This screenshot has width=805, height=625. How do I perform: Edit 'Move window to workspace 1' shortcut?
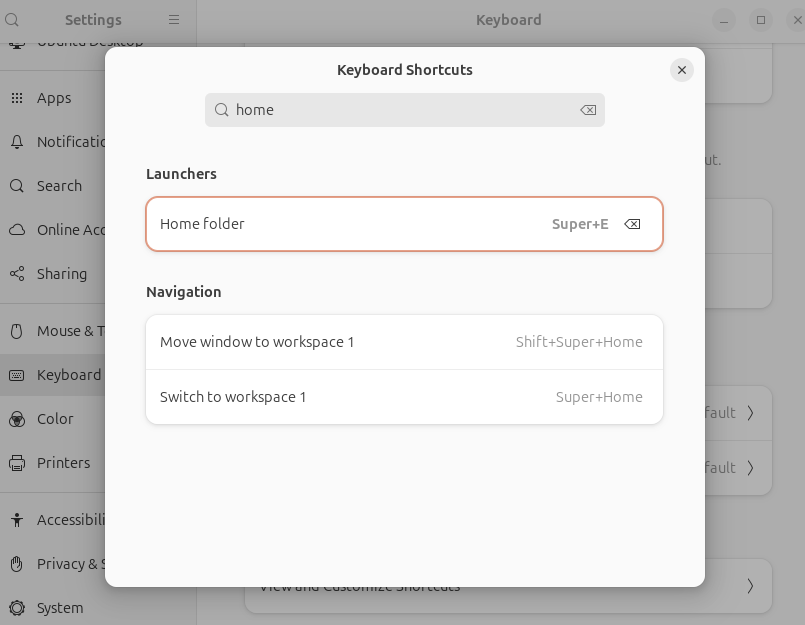click(404, 342)
